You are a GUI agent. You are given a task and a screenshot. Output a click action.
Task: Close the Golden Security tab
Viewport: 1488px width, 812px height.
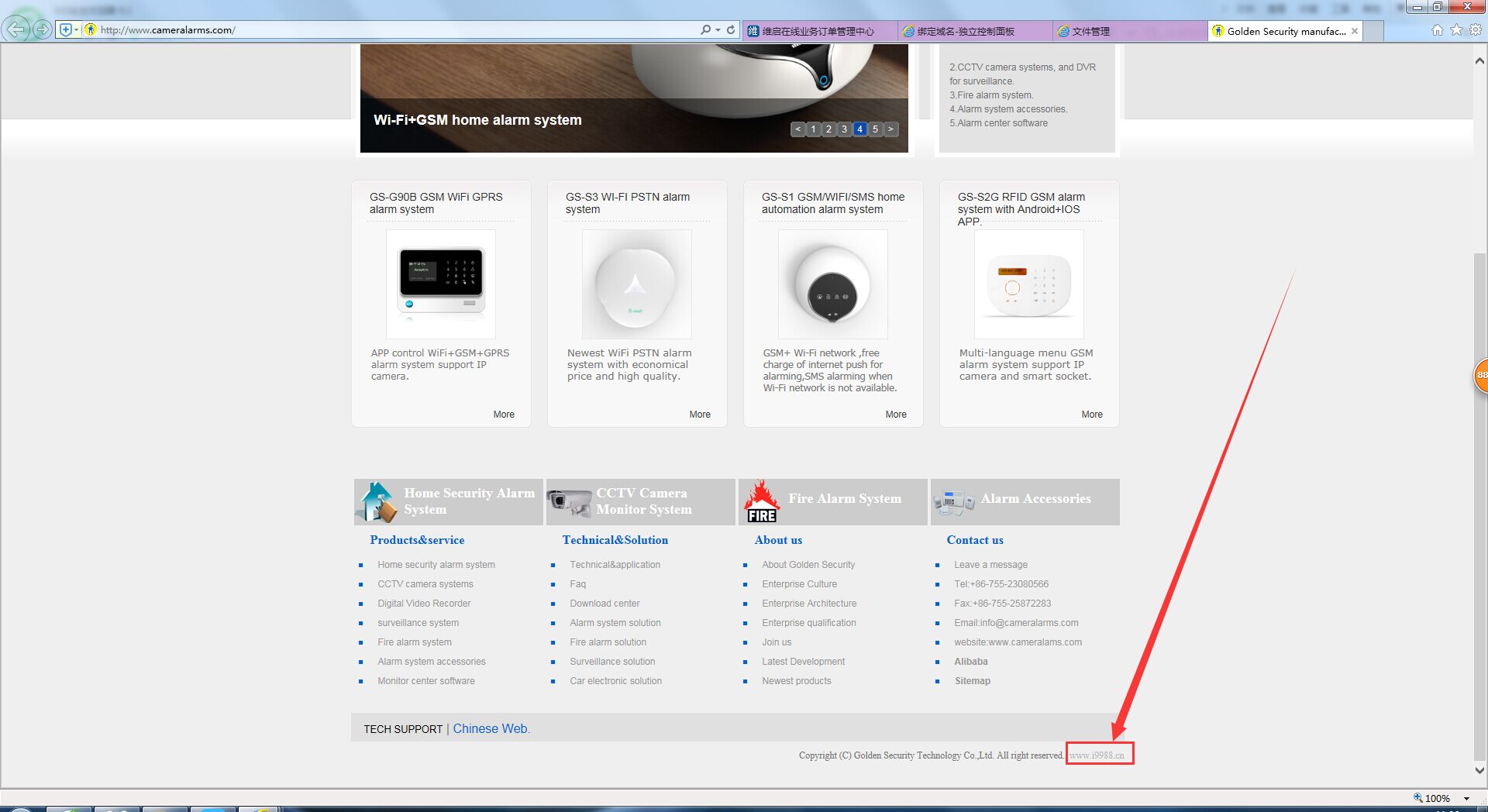(x=1355, y=31)
